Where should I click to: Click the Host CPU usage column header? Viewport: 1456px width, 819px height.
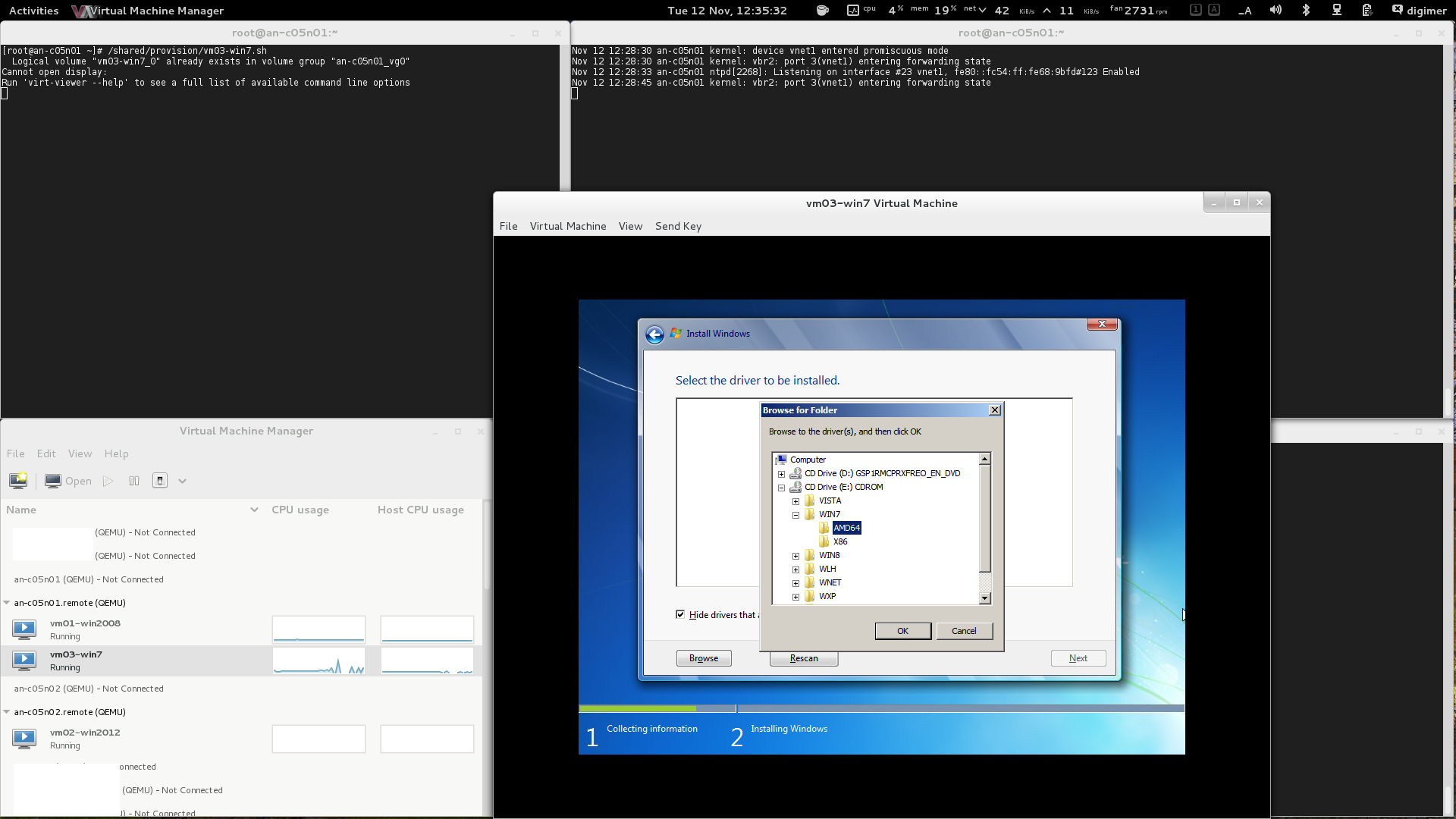[421, 510]
